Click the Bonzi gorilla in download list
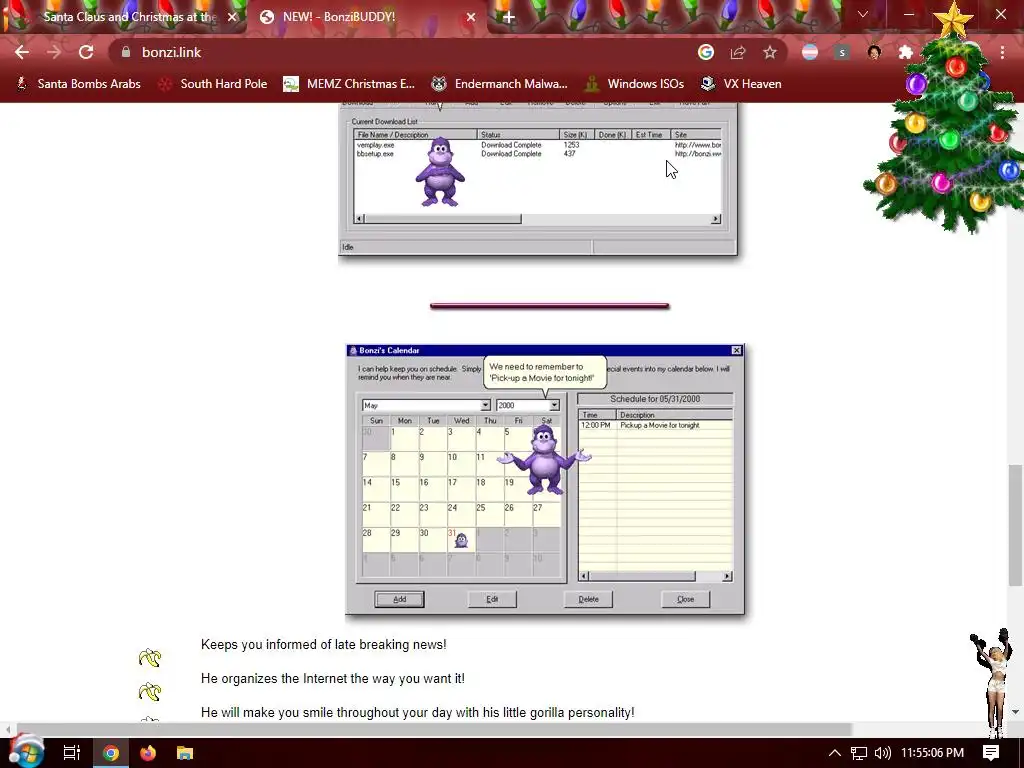1024x768 pixels. (x=440, y=172)
